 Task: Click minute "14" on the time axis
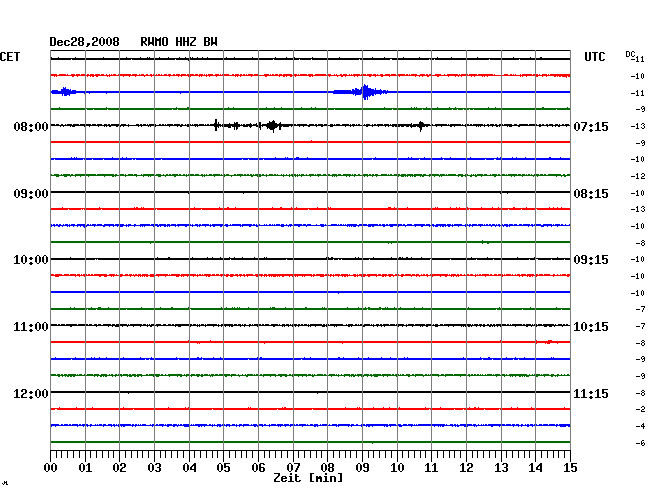(535, 468)
